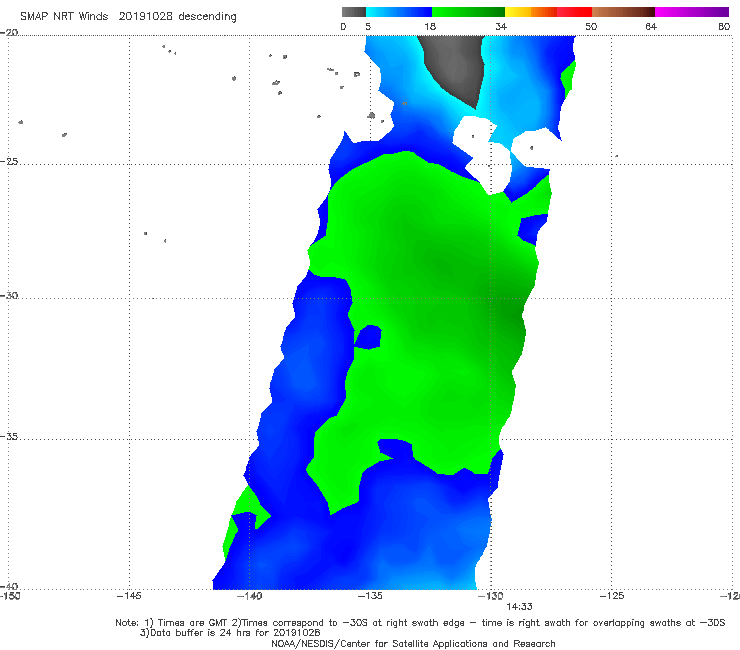Screen dimensions: 740x650
Task: Click the NOAA/NESDIS credit line
Action: click(413, 643)
